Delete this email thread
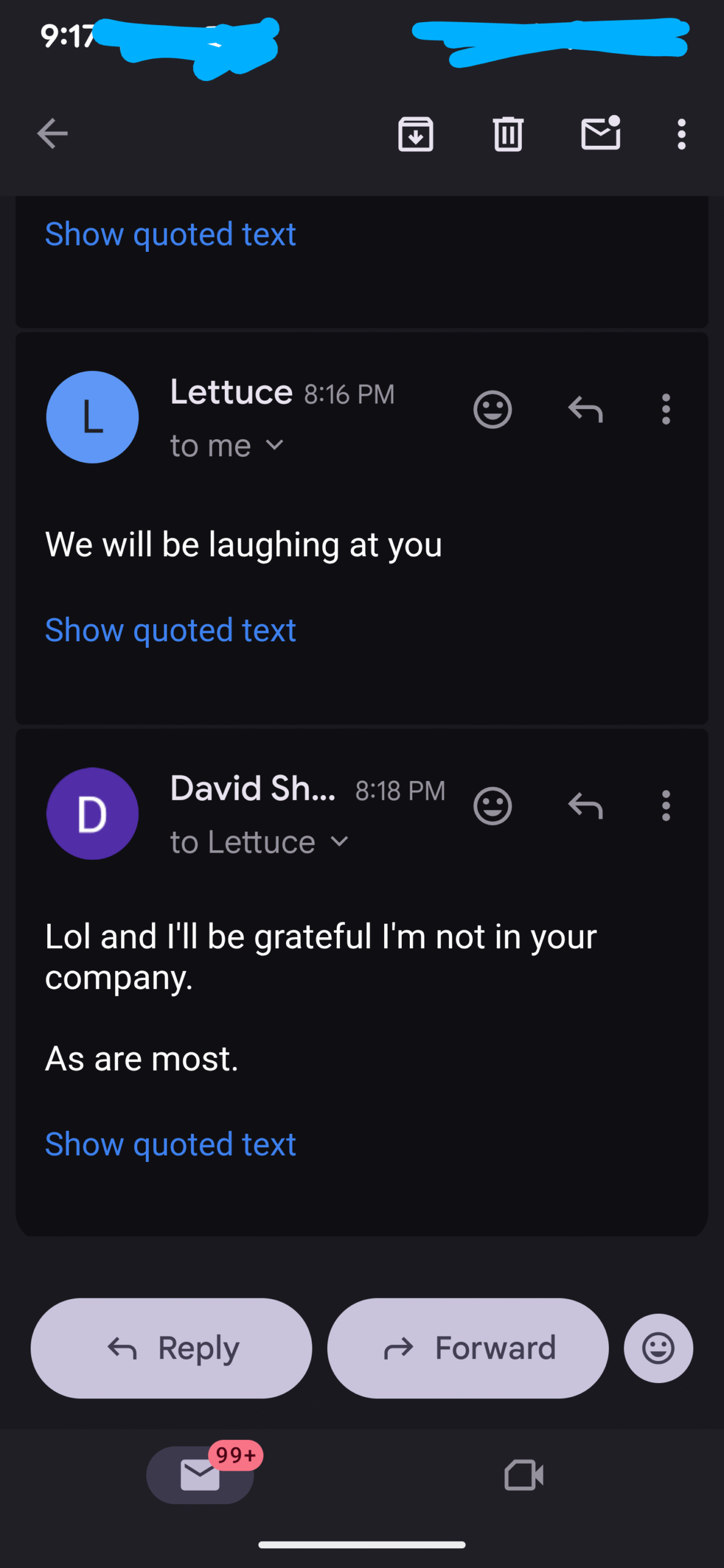This screenshot has width=724, height=1568. pyautogui.click(x=508, y=134)
